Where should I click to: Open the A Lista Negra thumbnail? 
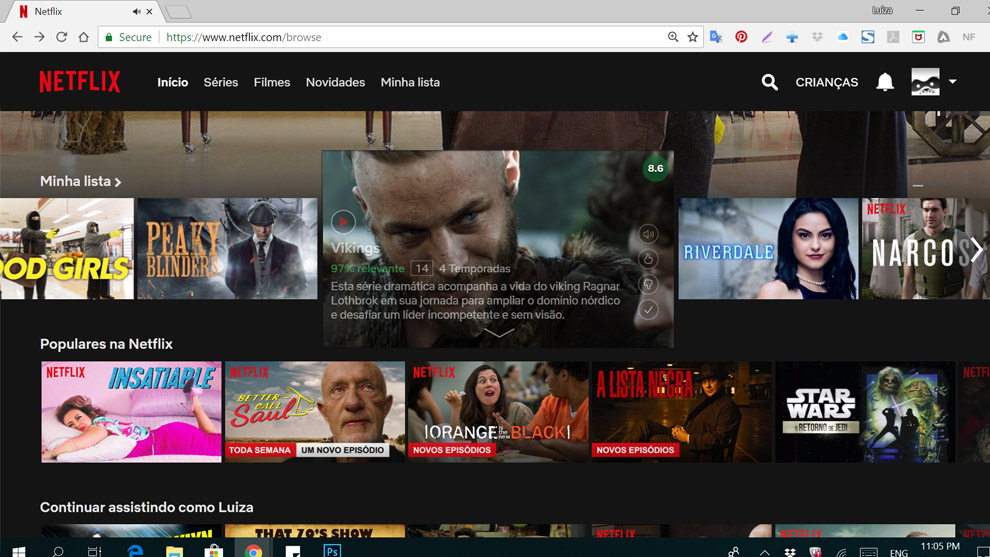point(682,412)
